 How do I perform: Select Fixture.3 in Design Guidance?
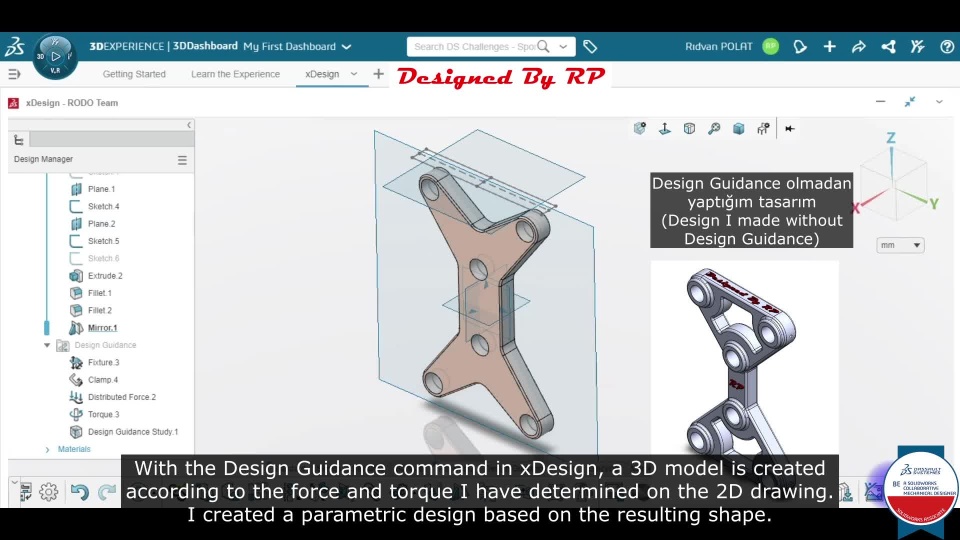(x=103, y=362)
